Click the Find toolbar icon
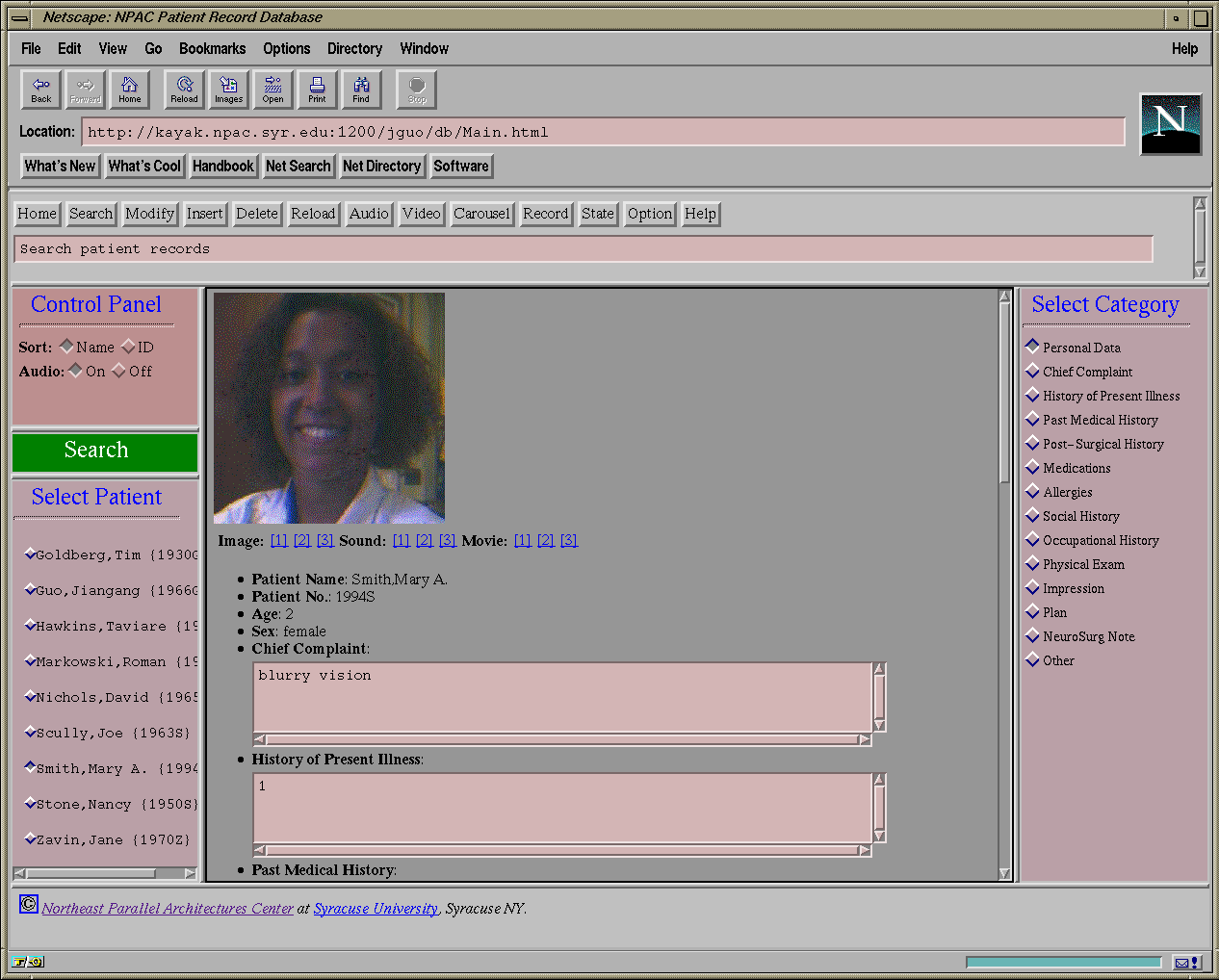Image resolution: width=1219 pixels, height=980 pixels. coord(361,90)
